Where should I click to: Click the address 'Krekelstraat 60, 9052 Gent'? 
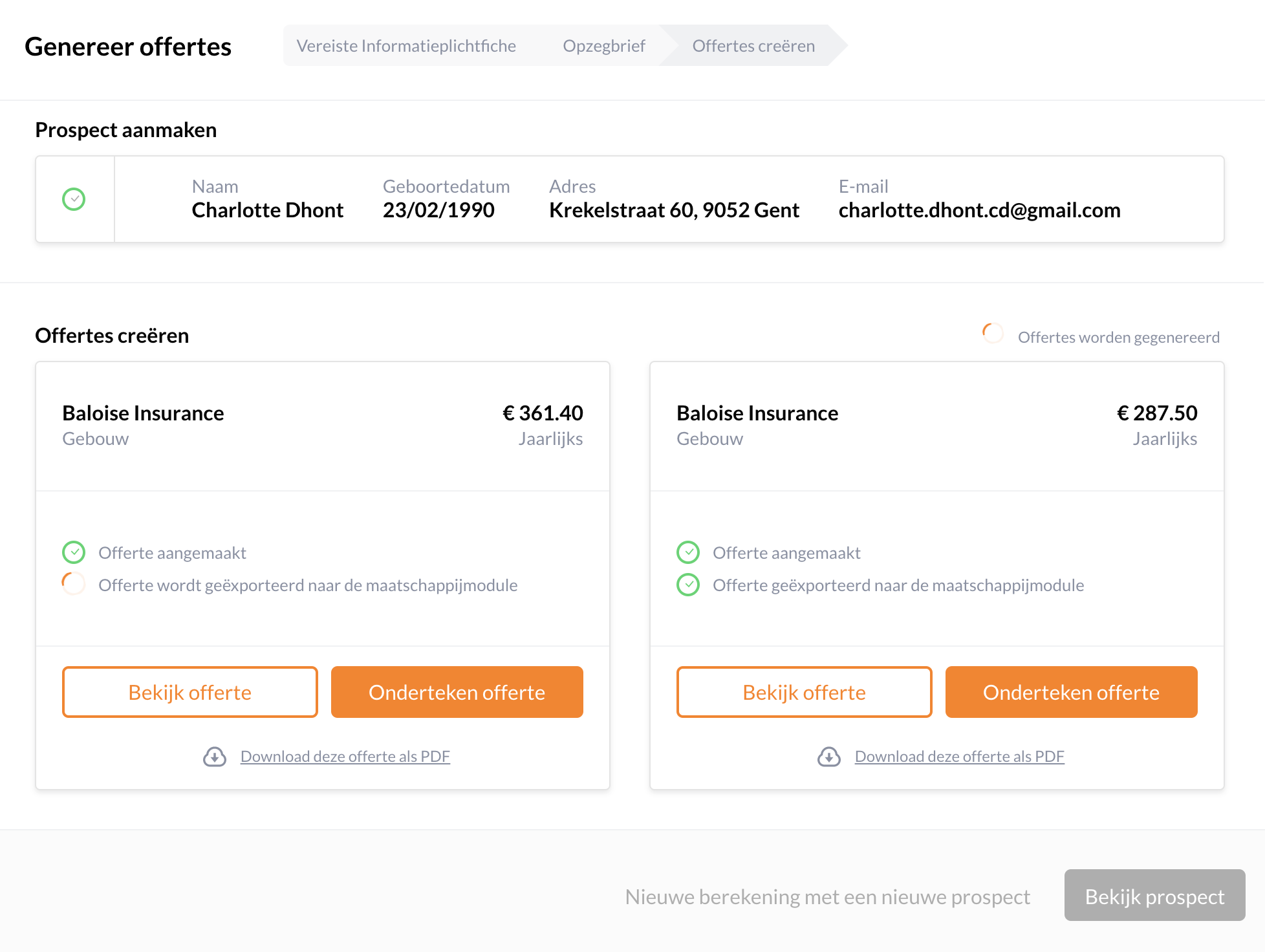pyautogui.click(x=674, y=210)
